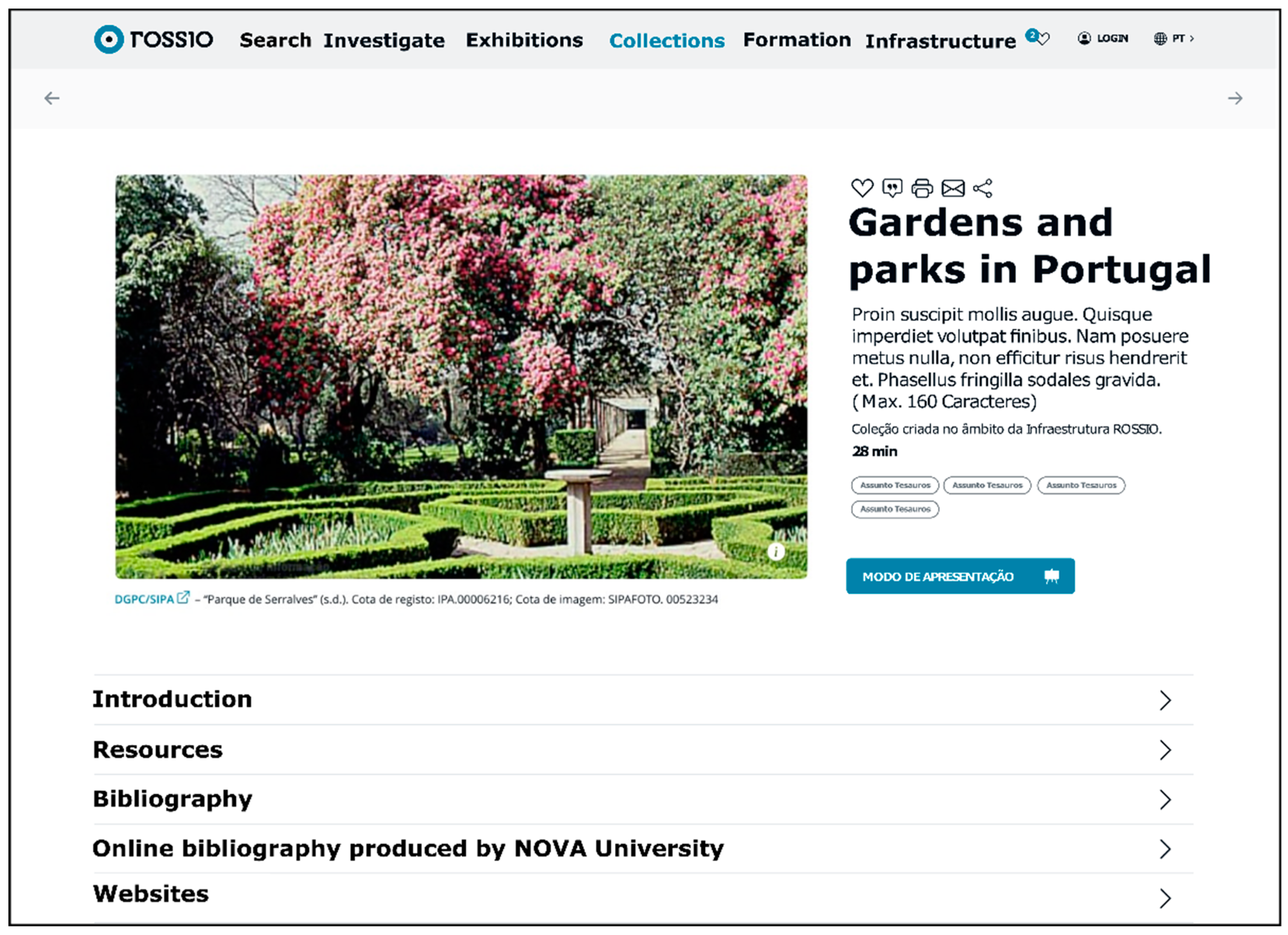The height and width of the screenshot is (935, 1288).
Task: Click the email envelope icon
Action: (x=953, y=188)
